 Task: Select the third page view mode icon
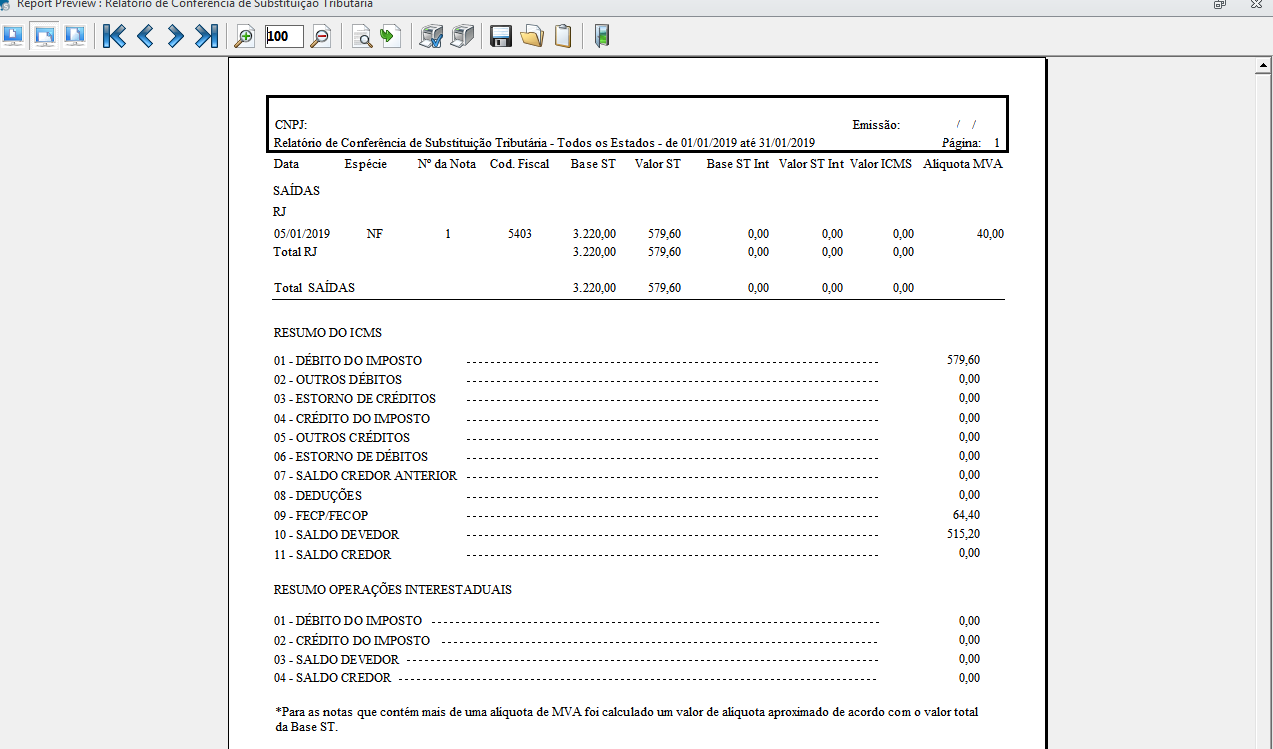click(x=74, y=37)
